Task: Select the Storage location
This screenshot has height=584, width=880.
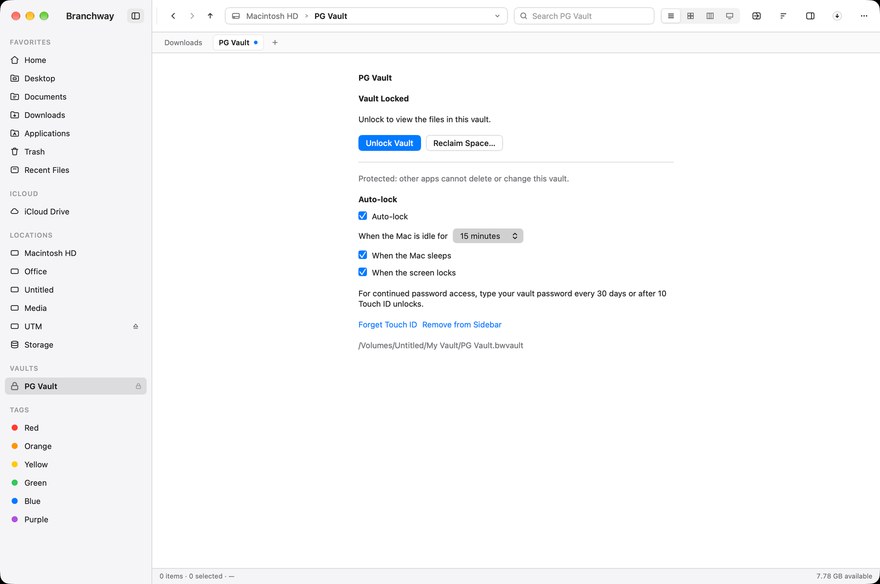Action: pyautogui.click(x=76, y=344)
